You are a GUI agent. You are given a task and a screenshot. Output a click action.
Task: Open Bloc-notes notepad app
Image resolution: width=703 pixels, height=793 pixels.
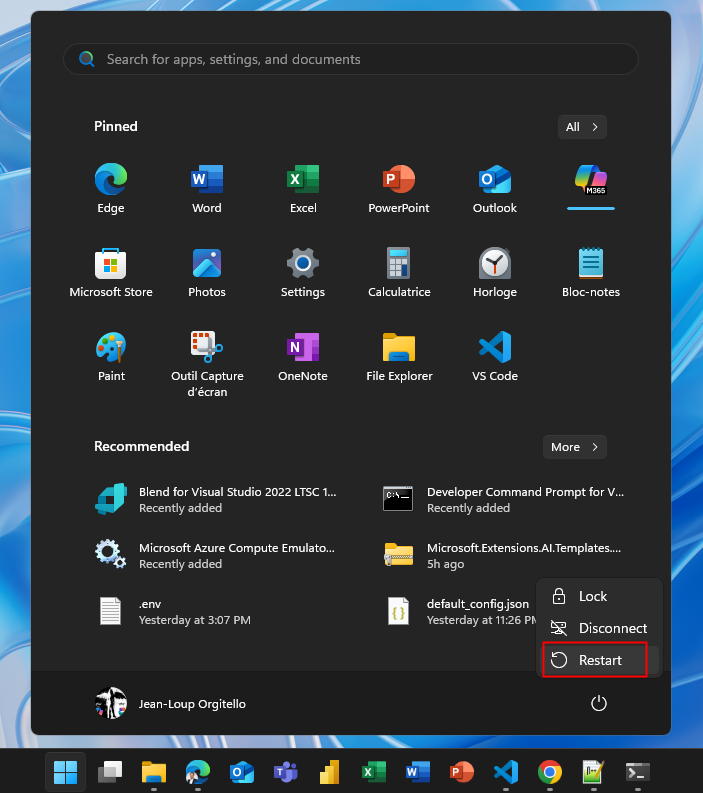tap(591, 272)
